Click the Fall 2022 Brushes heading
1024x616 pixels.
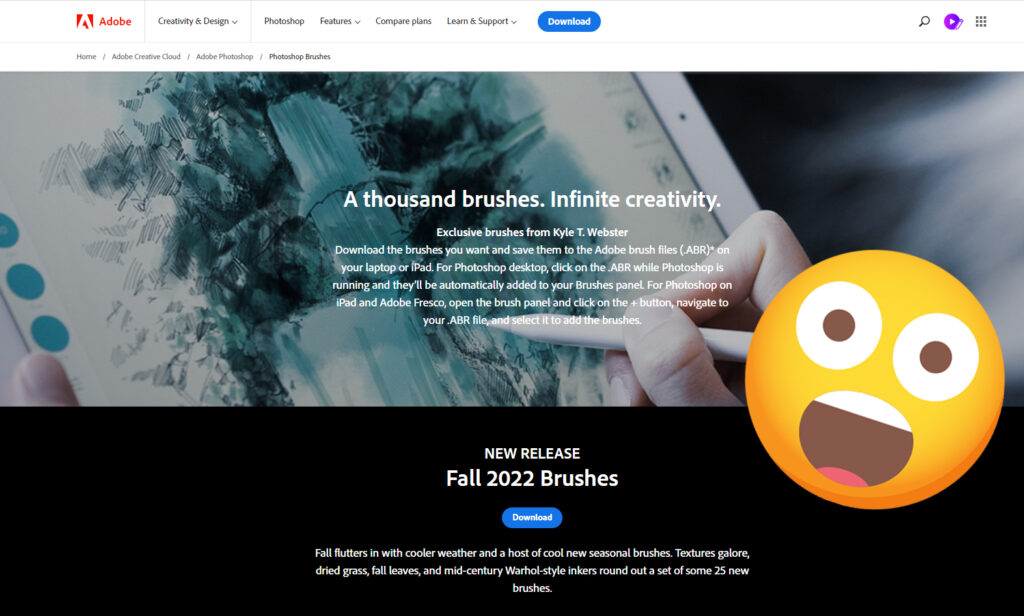(x=532, y=479)
